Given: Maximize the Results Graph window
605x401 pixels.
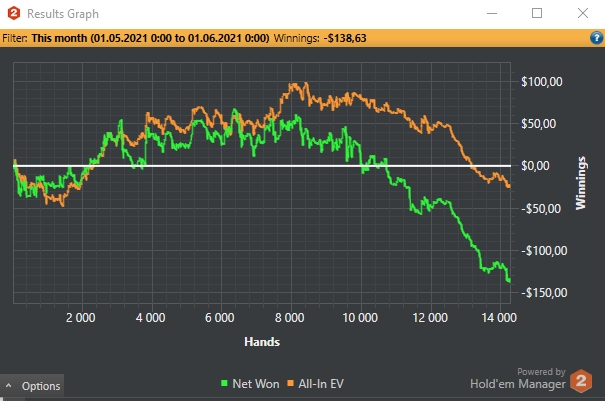Looking at the screenshot, I should click(x=537, y=14).
